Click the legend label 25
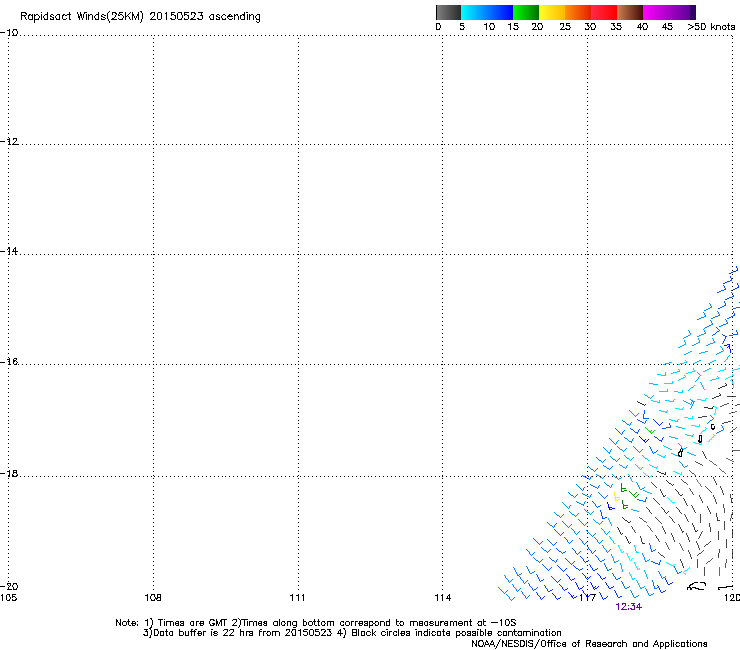The height and width of the screenshot is (650, 740). coord(565,27)
